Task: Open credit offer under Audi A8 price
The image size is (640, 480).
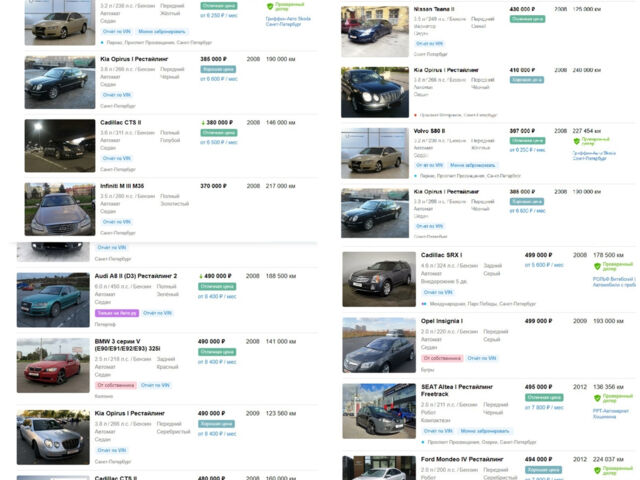Action: click(217, 297)
